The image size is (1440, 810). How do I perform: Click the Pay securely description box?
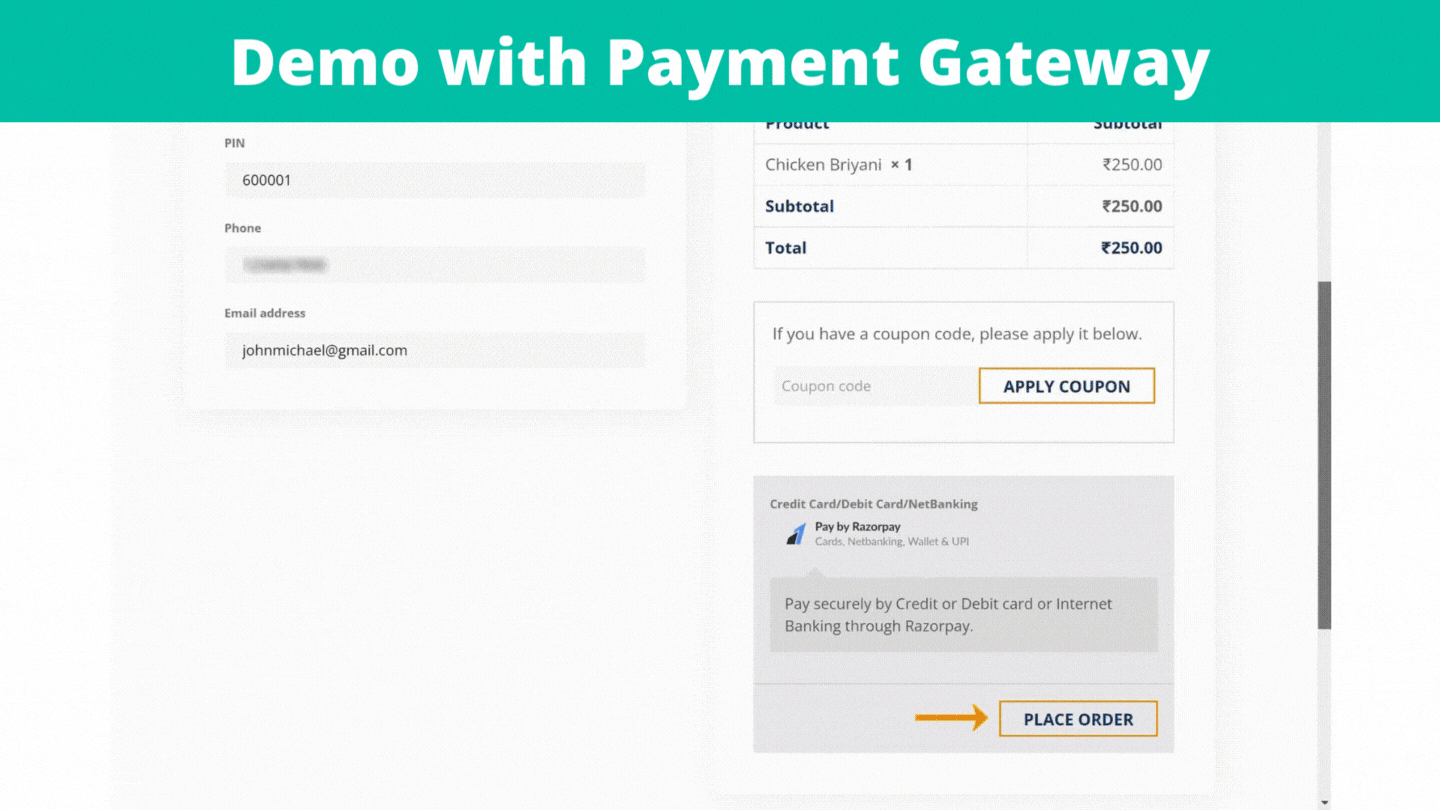point(963,615)
